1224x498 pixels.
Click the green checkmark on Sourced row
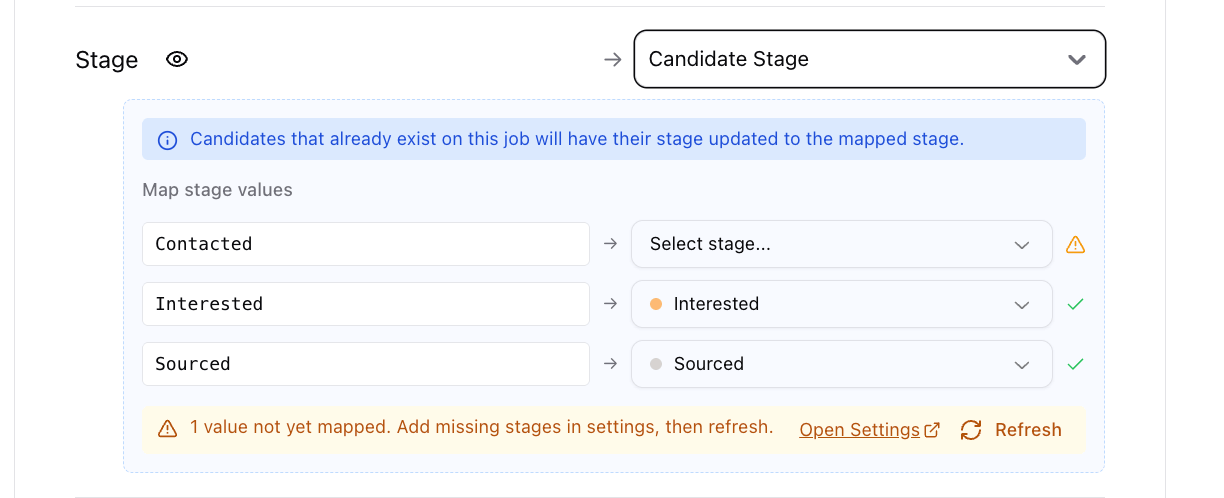1075,364
